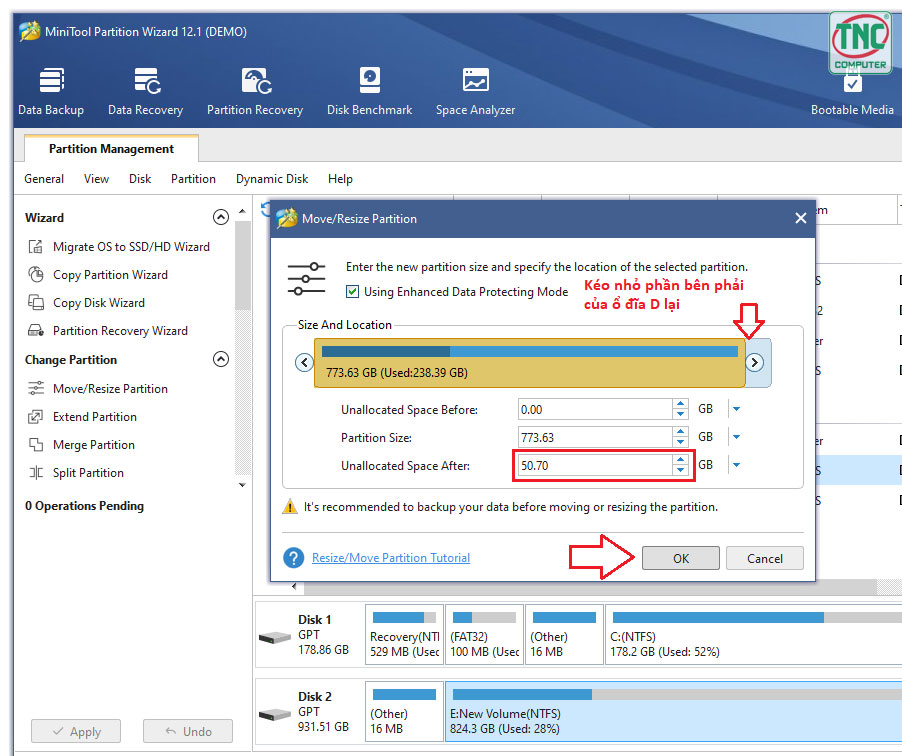
Task: Click the blue help question mark icon
Action: click(x=293, y=558)
